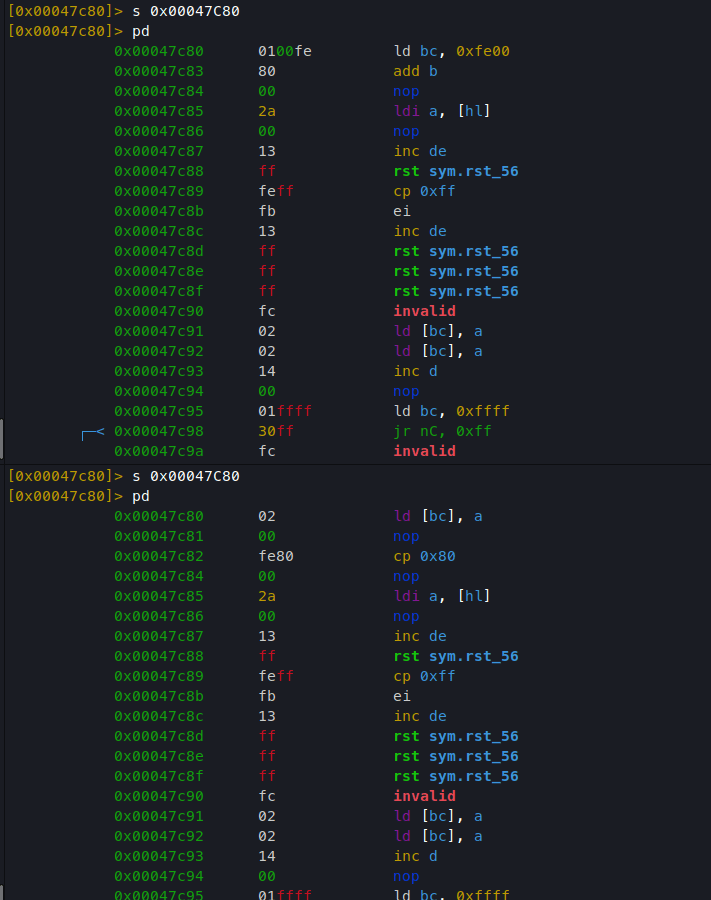Click hex bytes '0100fe' in the top pane

pyautogui.click(x=285, y=51)
